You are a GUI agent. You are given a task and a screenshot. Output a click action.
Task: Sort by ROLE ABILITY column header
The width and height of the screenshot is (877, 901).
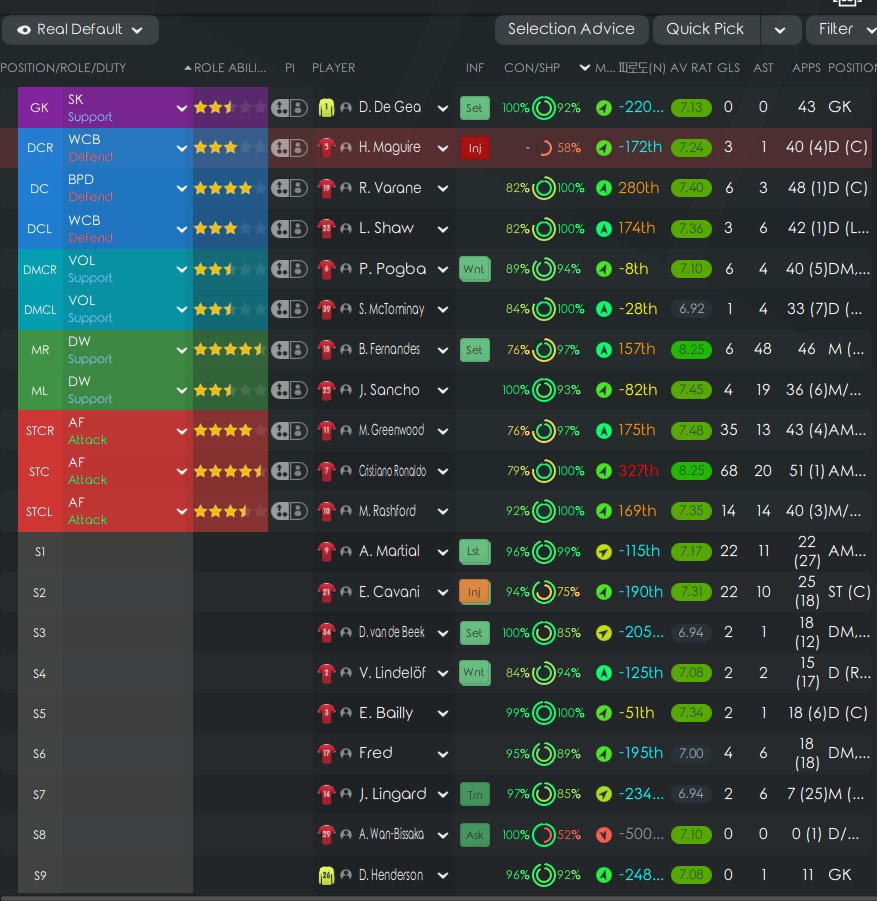(230, 68)
